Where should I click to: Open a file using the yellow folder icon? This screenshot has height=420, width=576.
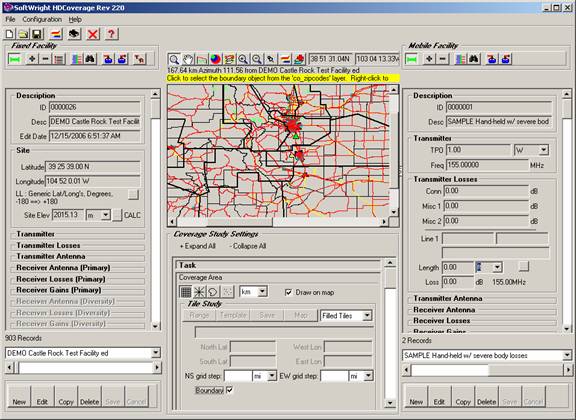point(23,34)
